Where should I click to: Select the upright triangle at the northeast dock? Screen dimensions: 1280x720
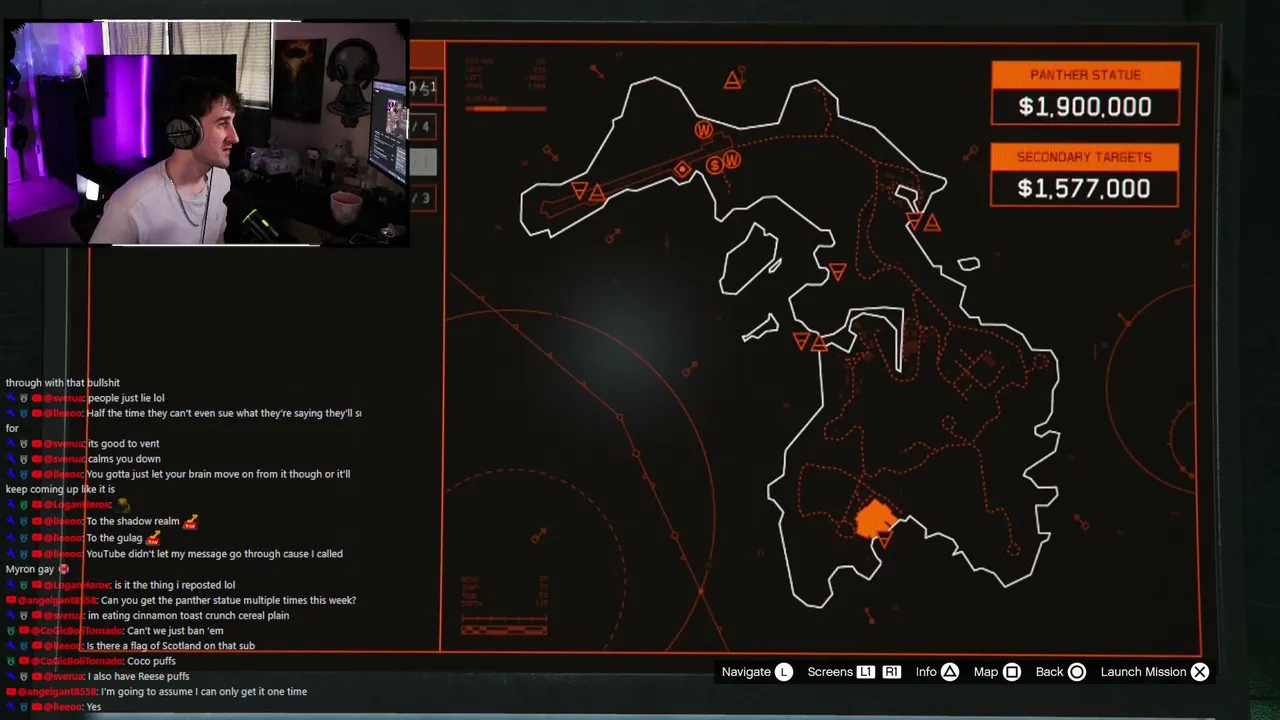[x=932, y=224]
